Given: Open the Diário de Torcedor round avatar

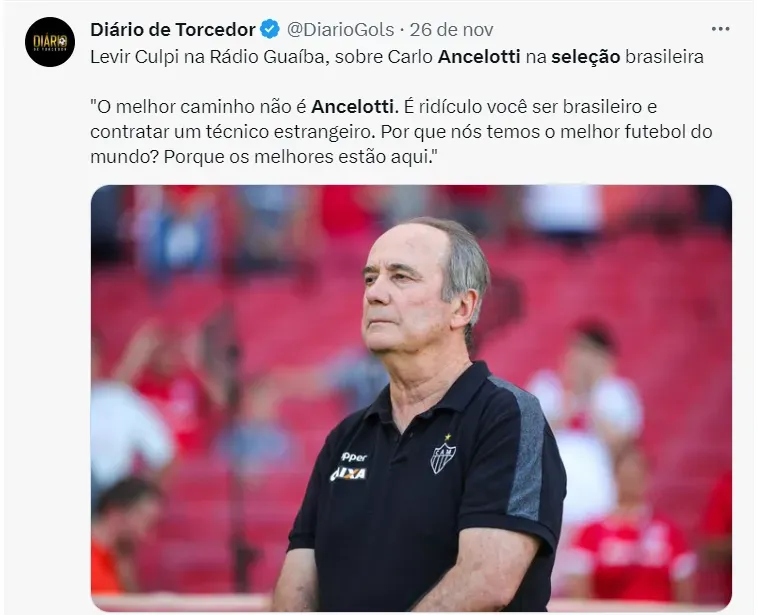Looking at the screenshot, I should pos(50,42).
